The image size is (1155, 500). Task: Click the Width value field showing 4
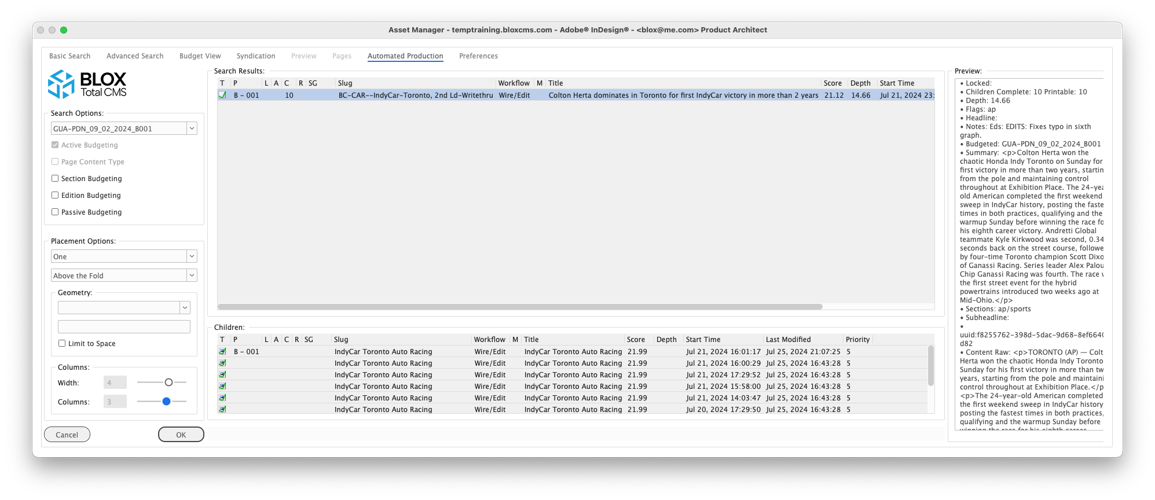(116, 382)
